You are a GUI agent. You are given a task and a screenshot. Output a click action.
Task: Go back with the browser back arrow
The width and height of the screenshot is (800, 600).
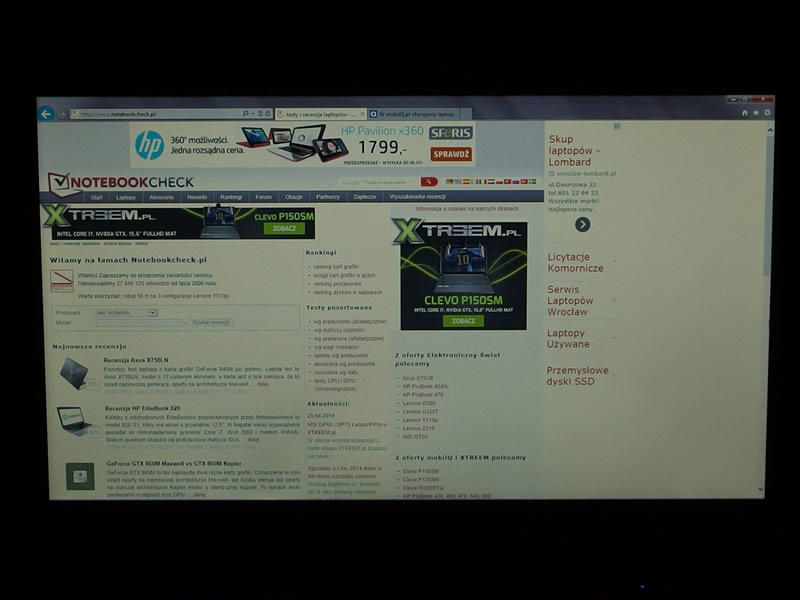tap(46, 114)
